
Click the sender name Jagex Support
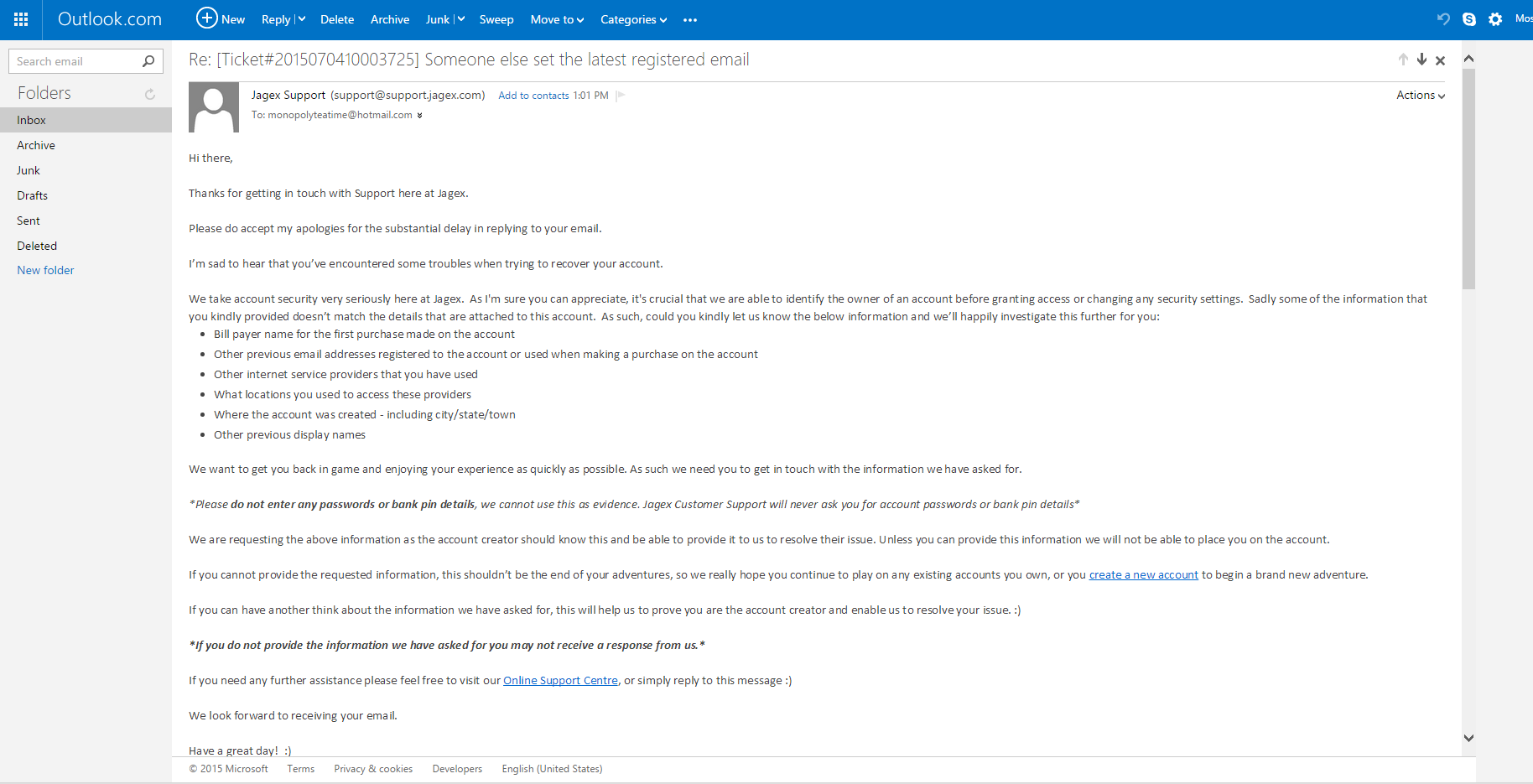click(x=288, y=96)
